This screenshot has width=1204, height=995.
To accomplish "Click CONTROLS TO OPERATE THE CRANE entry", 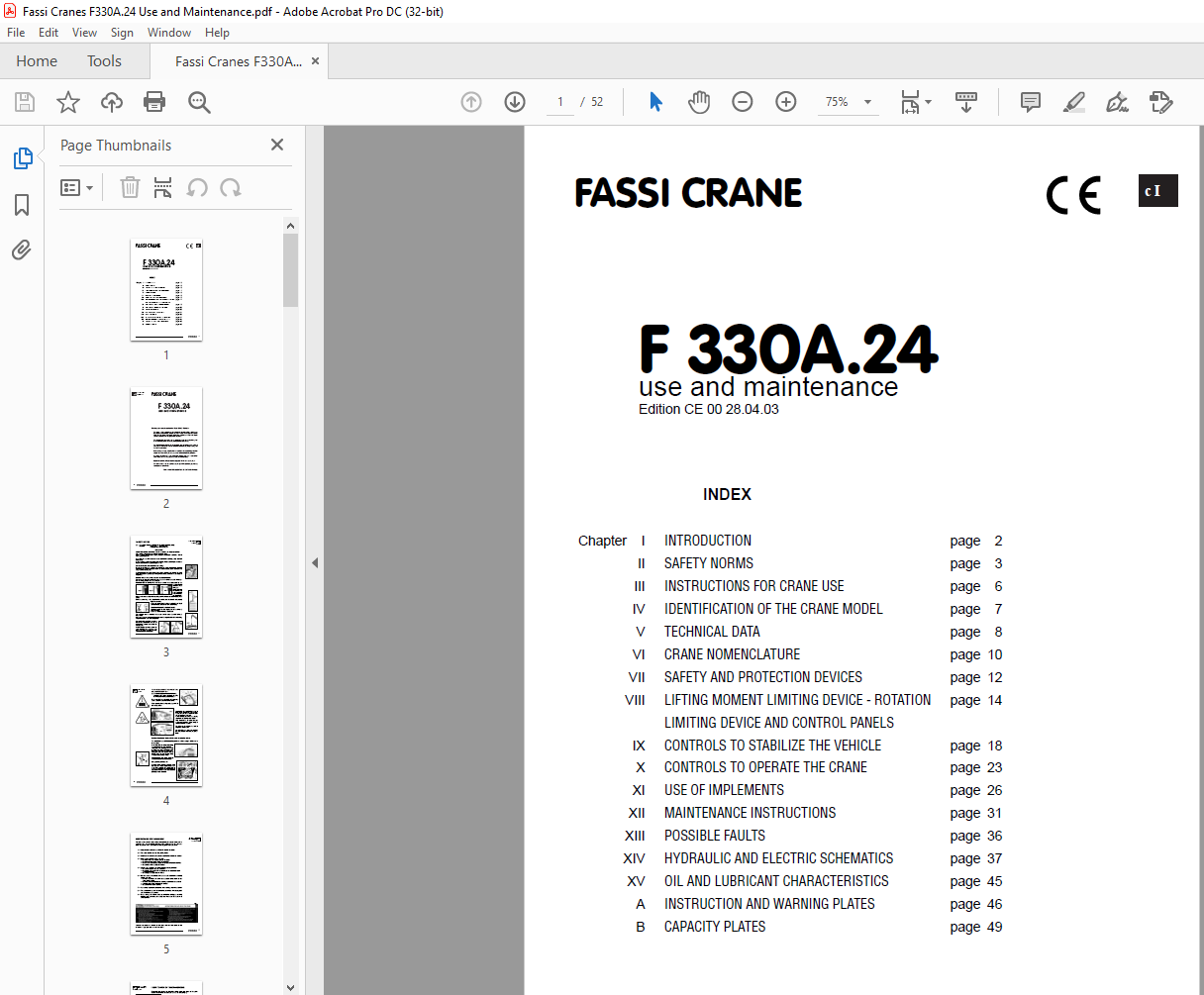I will [x=765, y=767].
